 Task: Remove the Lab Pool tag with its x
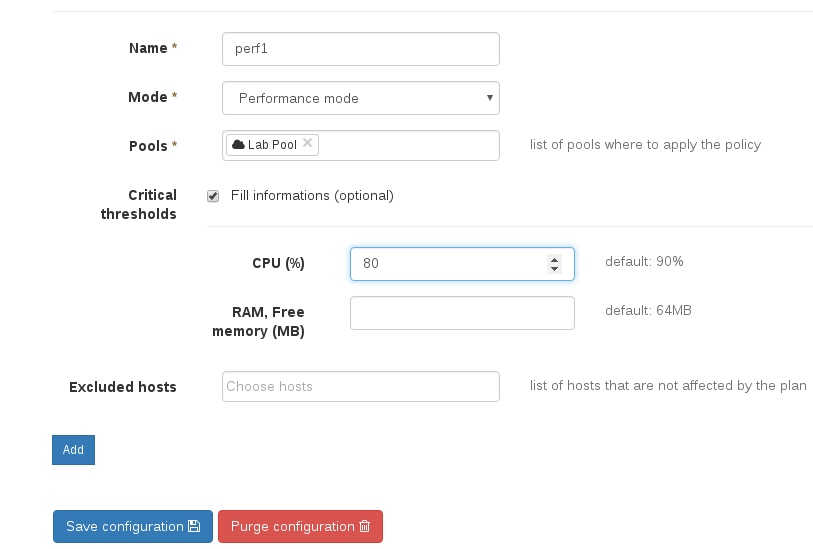click(x=307, y=143)
